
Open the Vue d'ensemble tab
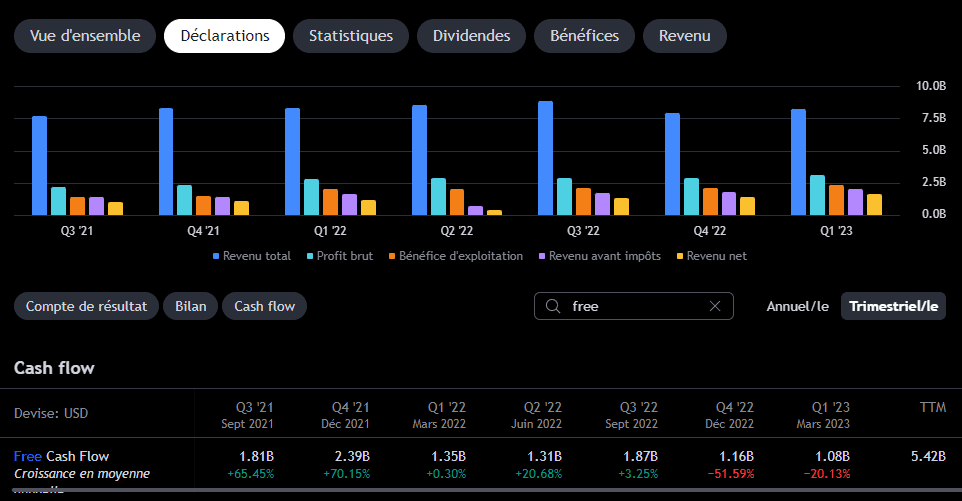85,36
